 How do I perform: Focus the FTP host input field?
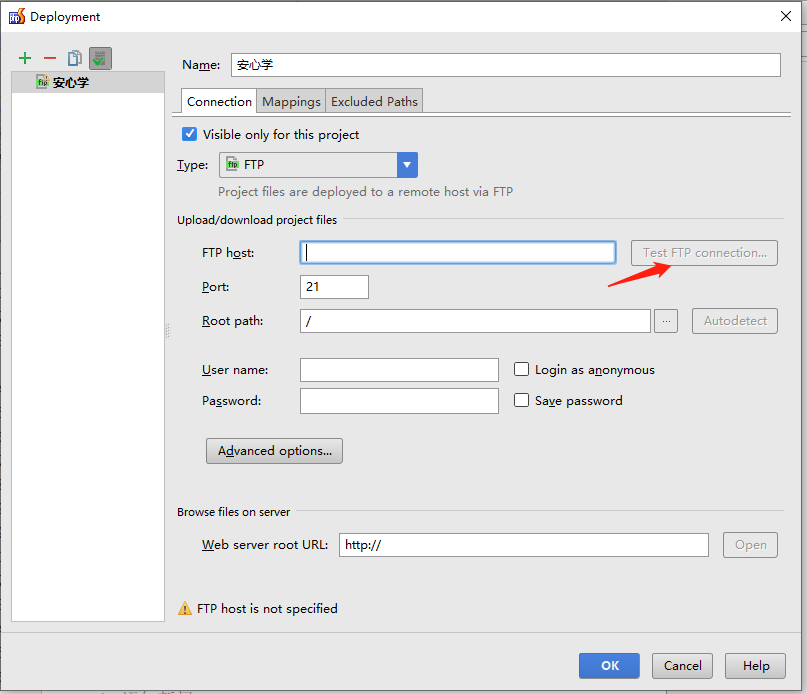[458, 253]
